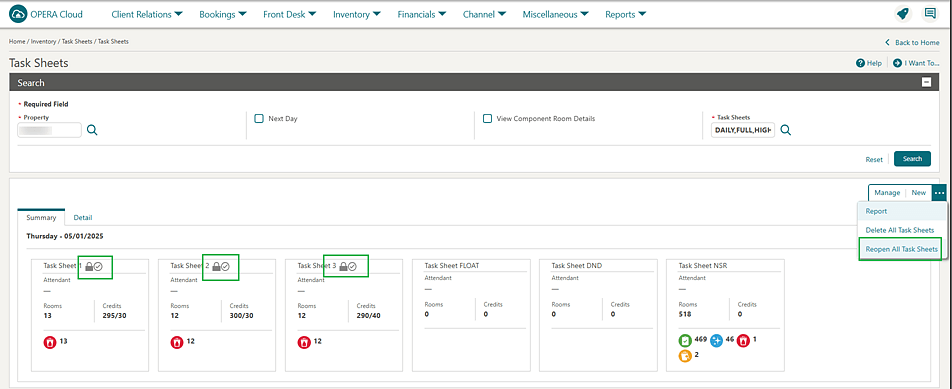
Task: Click the red dirty room icon in Task Sheet 2
Action: pos(176,342)
